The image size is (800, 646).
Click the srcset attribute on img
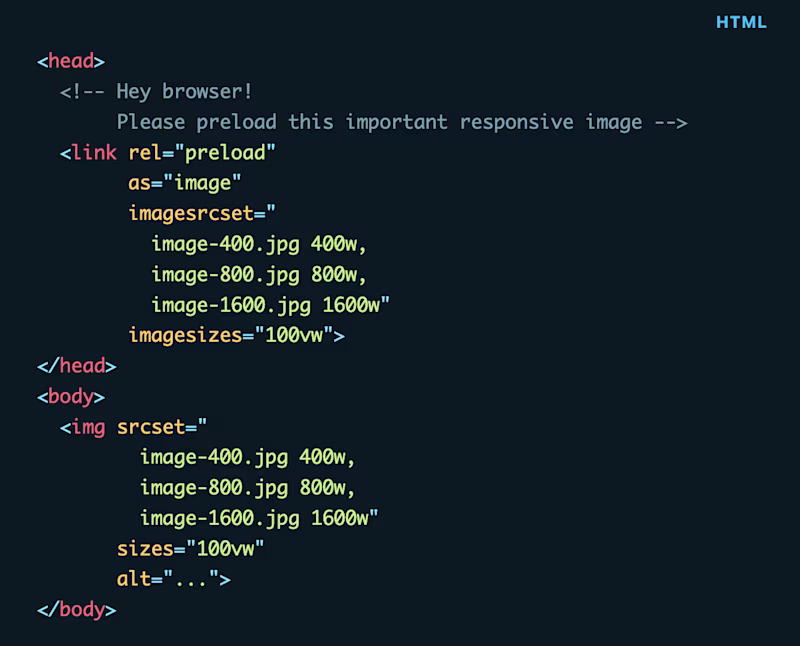click(x=150, y=427)
